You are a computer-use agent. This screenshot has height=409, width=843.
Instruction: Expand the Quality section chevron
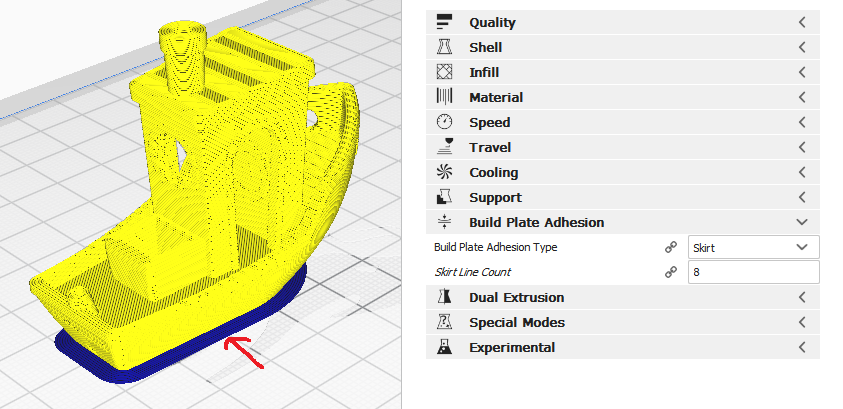pos(802,22)
